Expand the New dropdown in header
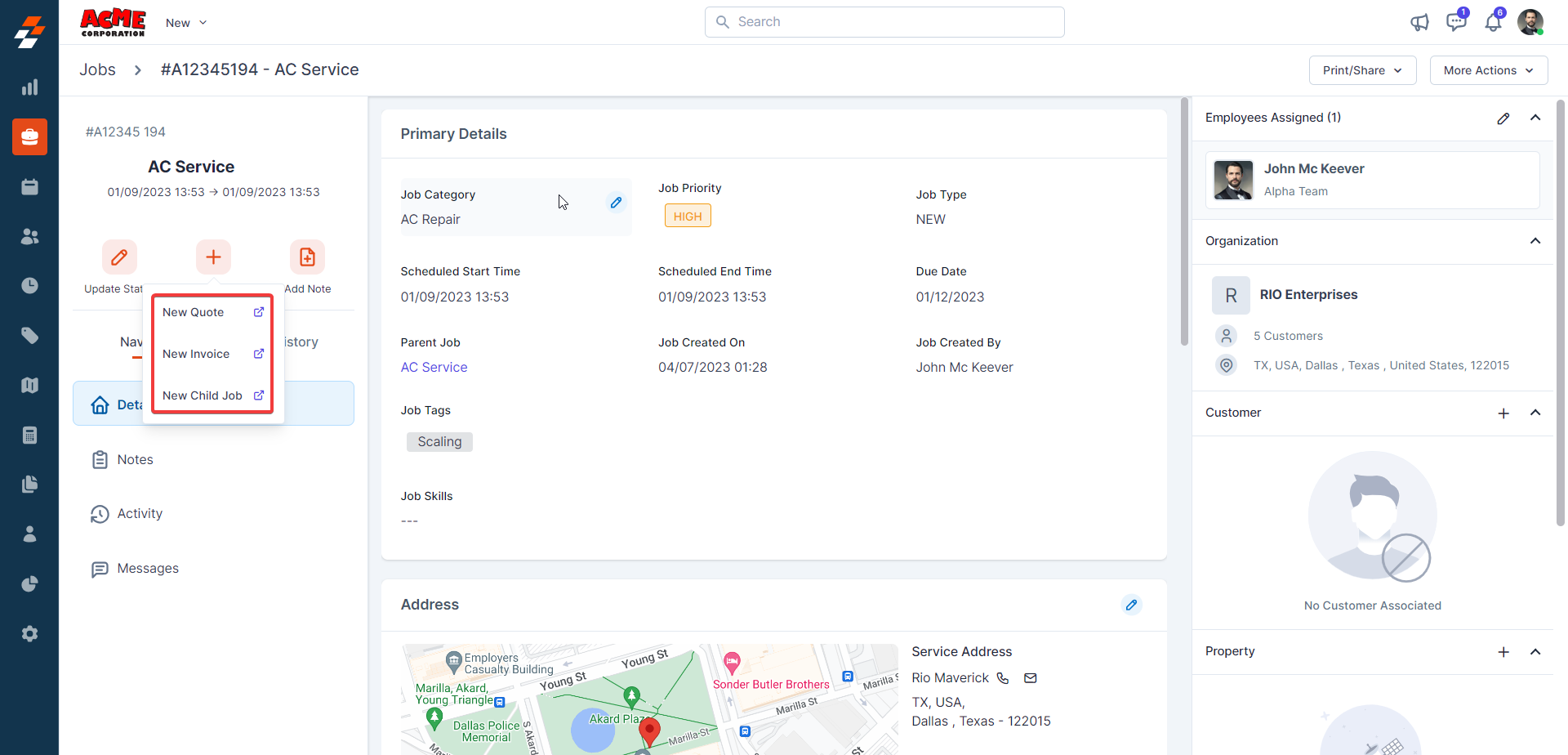The image size is (1568, 755). click(186, 23)
